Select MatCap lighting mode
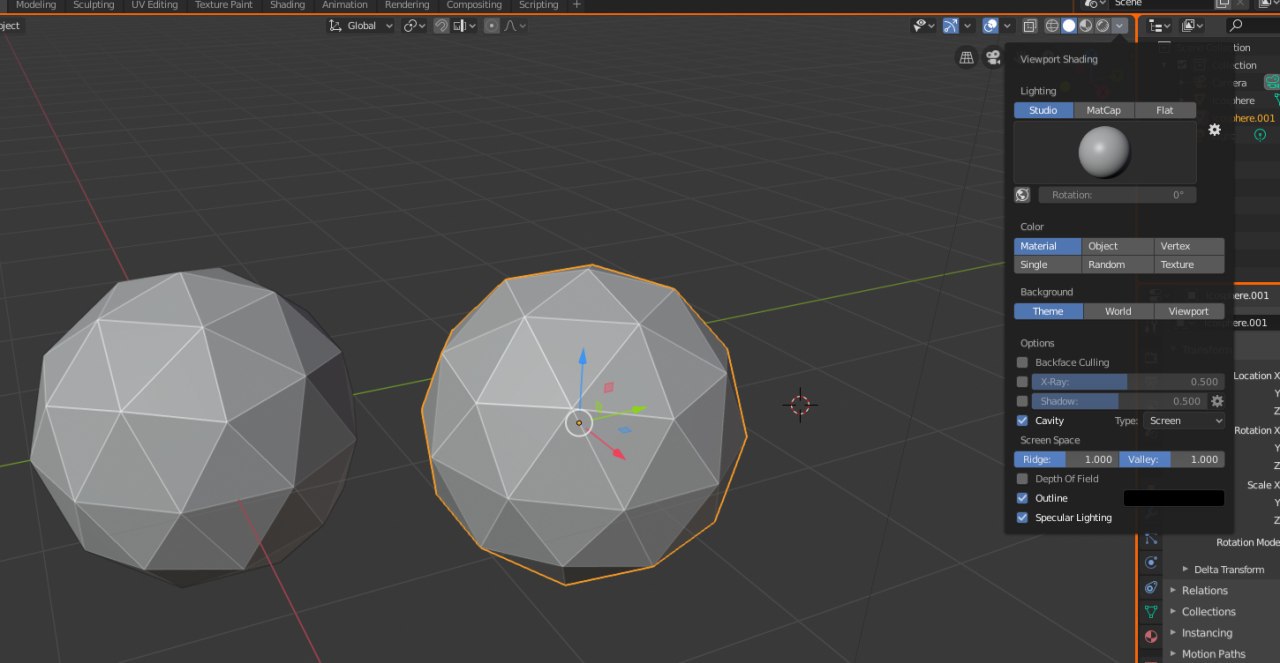The image size is (1280, 663). click(x=1104, y=110)
